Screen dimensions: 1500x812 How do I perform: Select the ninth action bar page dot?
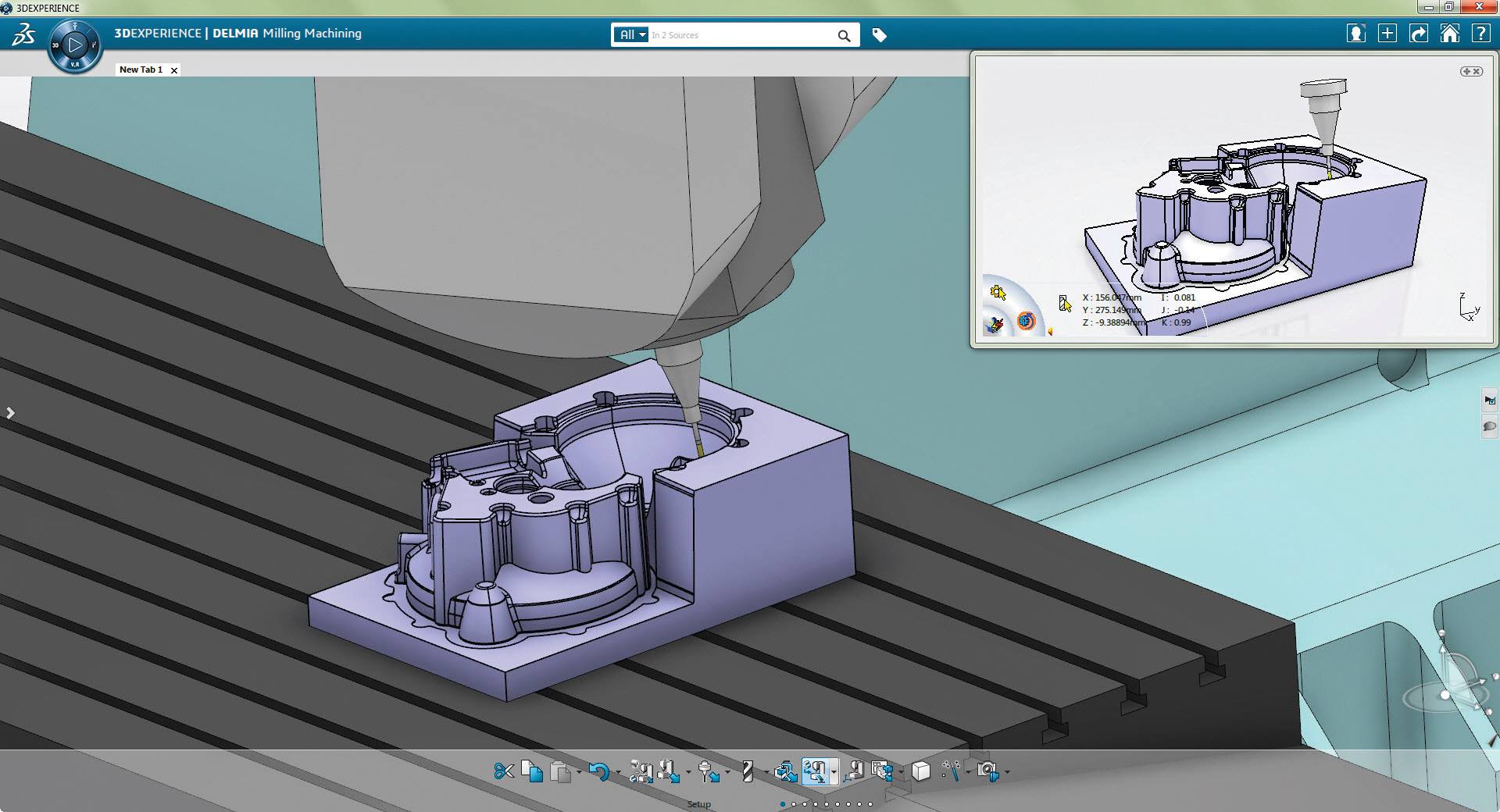(x=870, y=804)
